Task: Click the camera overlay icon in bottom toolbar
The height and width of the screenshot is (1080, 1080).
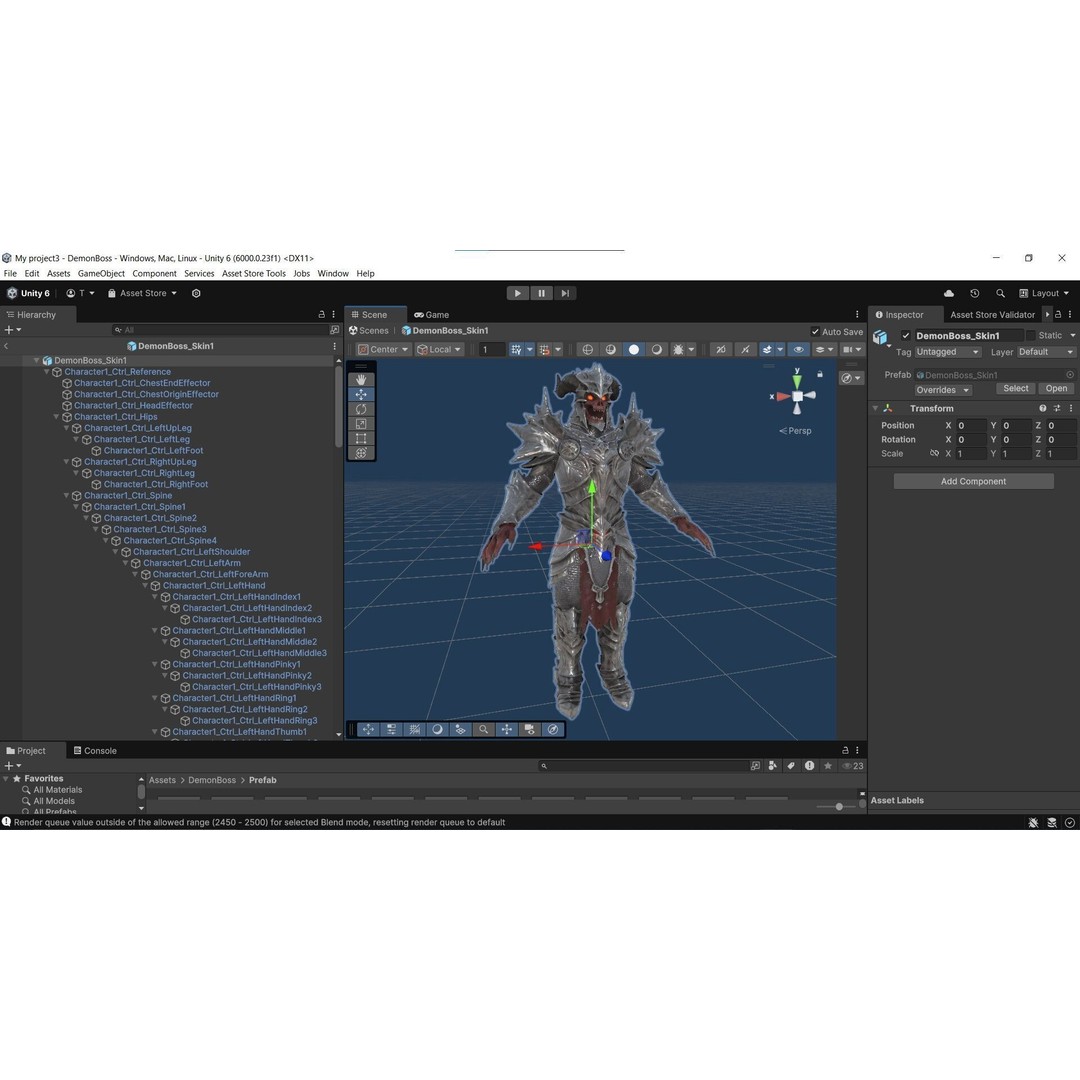Action: [x=530, y=729]
